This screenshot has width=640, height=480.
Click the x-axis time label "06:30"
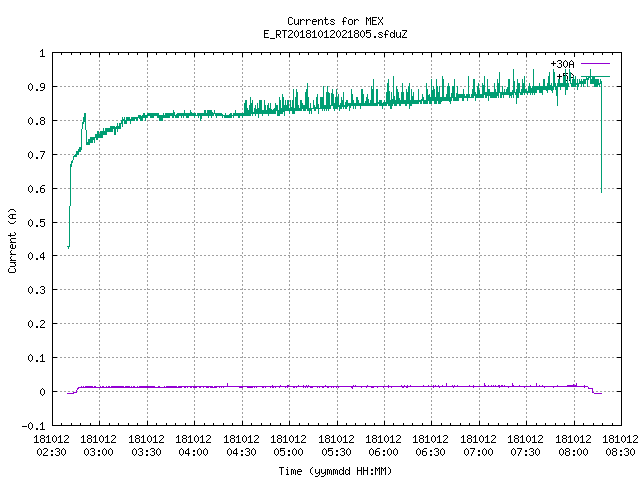coord(431,452)
